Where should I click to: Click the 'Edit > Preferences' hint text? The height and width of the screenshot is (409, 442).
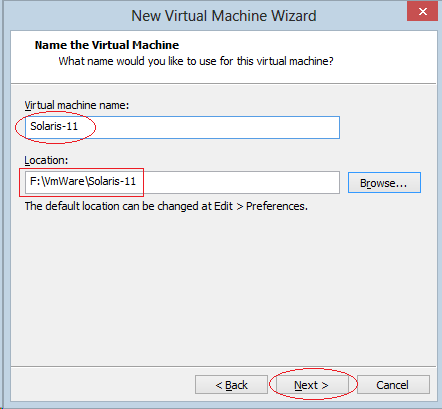[x=260, y=206]
